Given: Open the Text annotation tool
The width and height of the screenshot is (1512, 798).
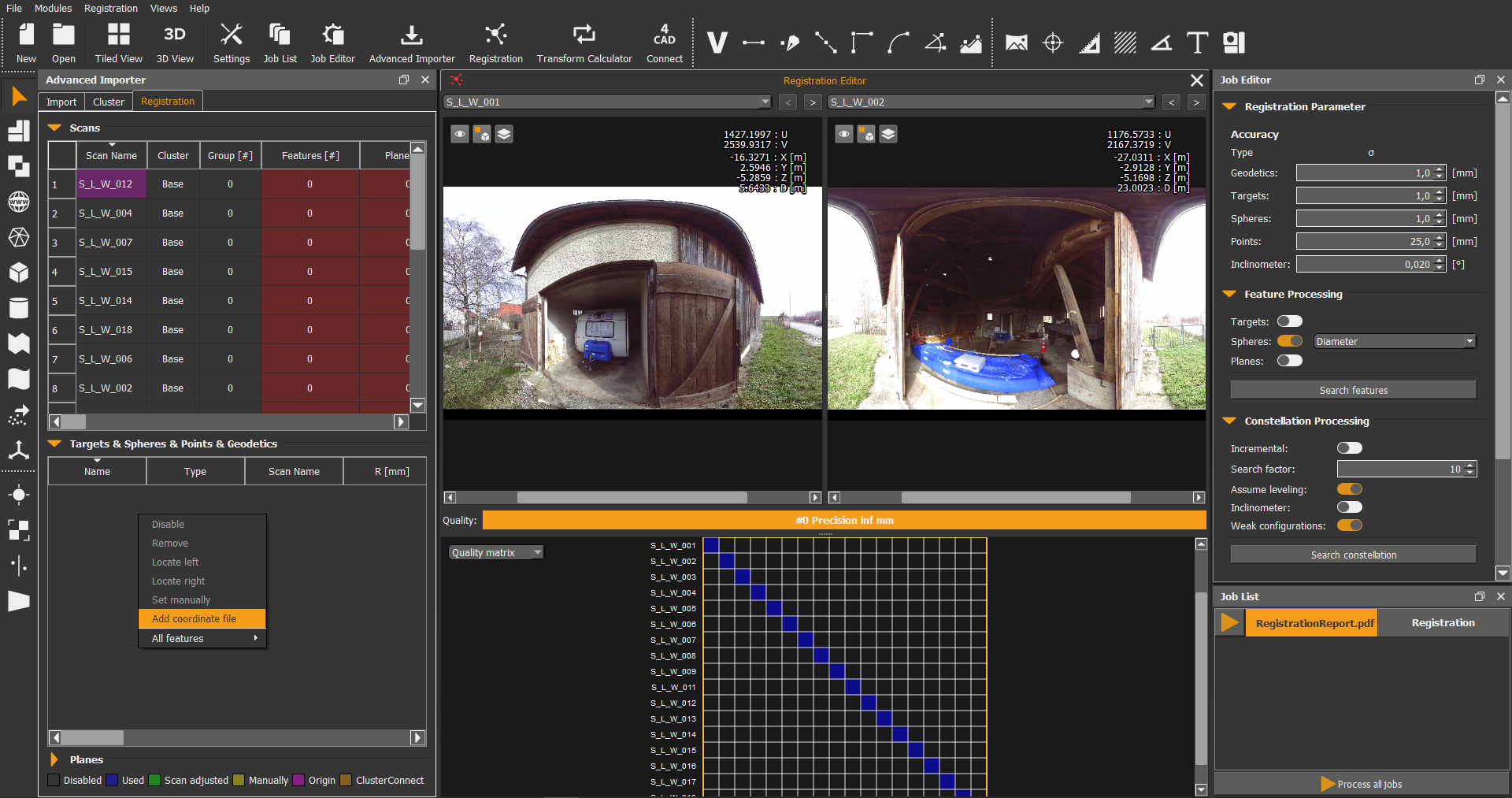Looking at the screenshot, I should point(1197,43).
